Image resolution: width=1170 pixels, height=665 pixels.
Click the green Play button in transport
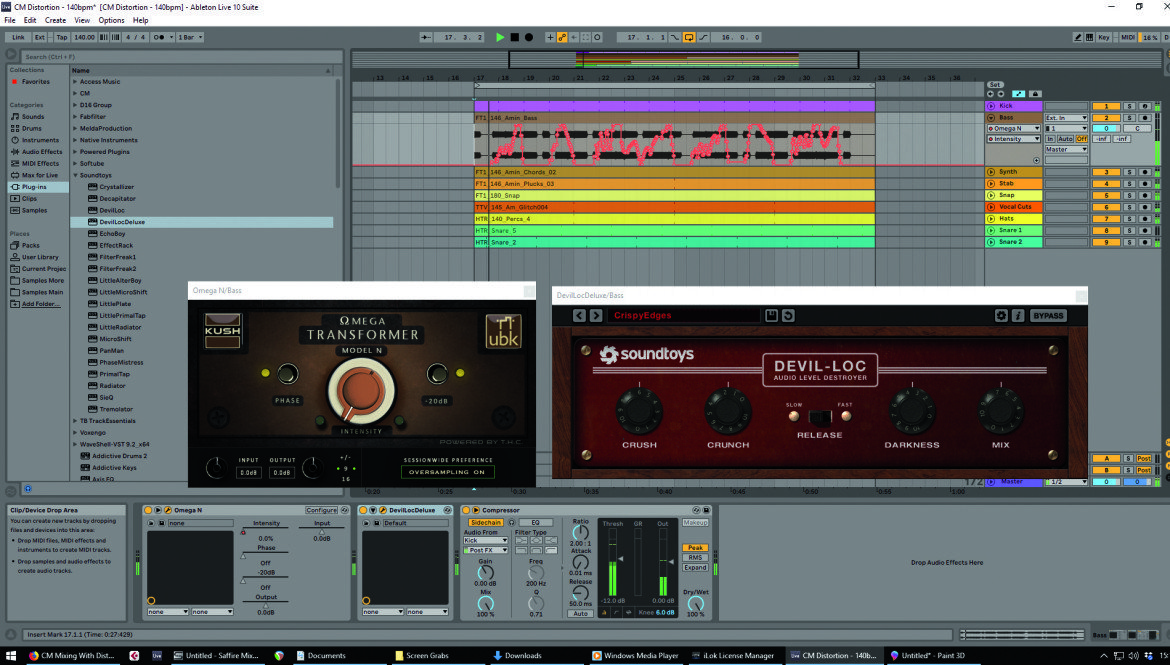(500, 37)
